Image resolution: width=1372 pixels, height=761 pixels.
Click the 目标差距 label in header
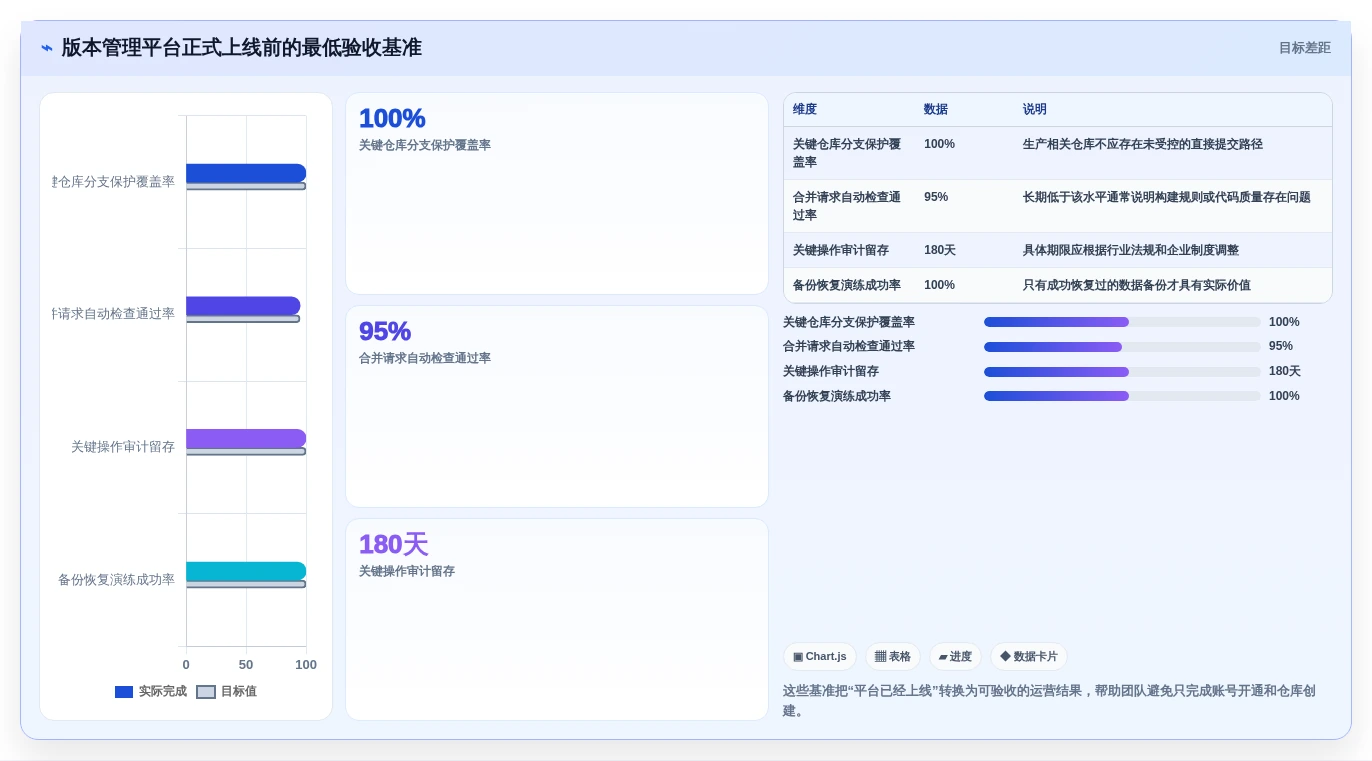[1304, 48]
